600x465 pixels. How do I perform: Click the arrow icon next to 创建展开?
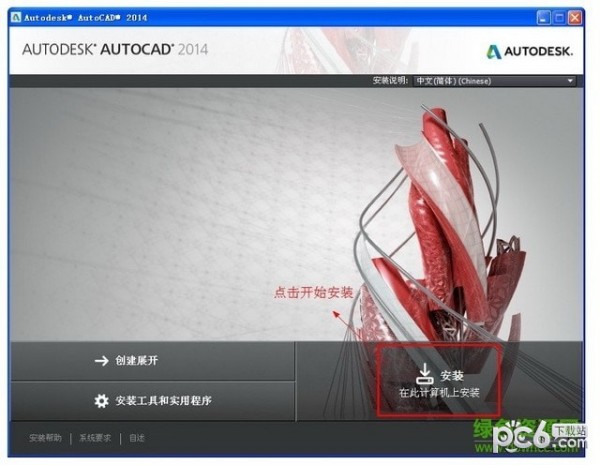102,361
